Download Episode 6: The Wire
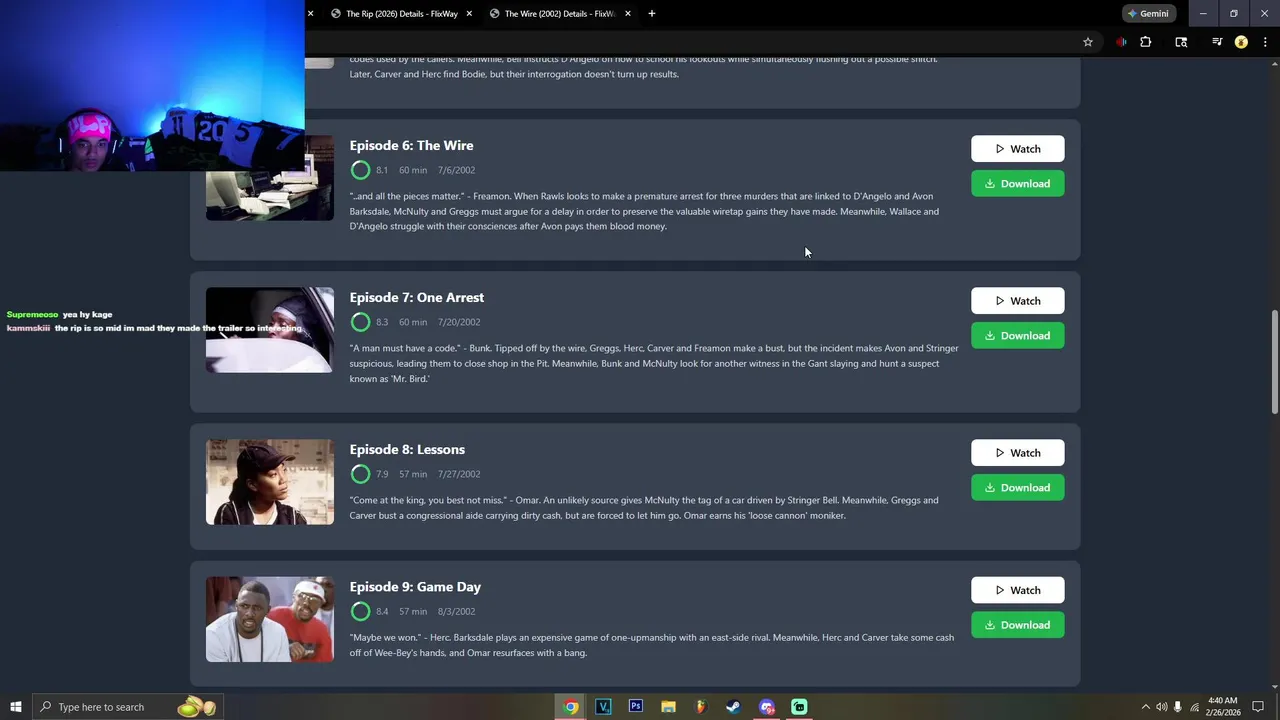This screenshot has width=1280, height=720. 1017,184
